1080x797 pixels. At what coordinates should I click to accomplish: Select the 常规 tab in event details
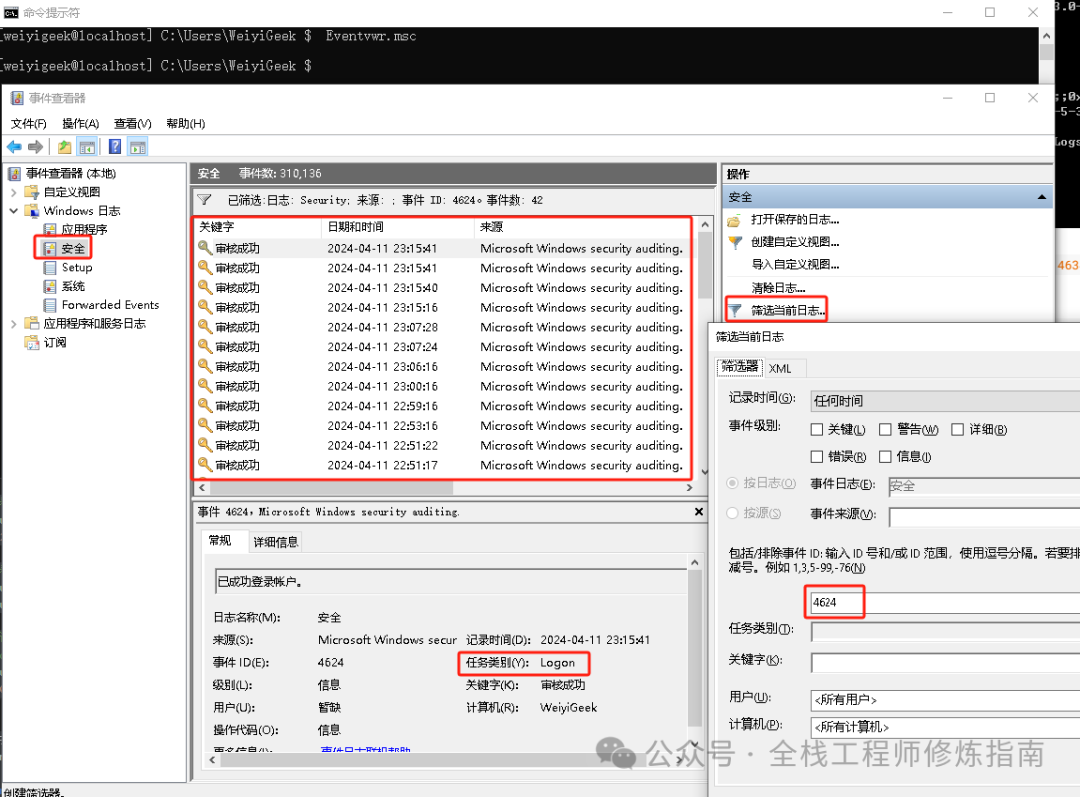tap(220, 541)
